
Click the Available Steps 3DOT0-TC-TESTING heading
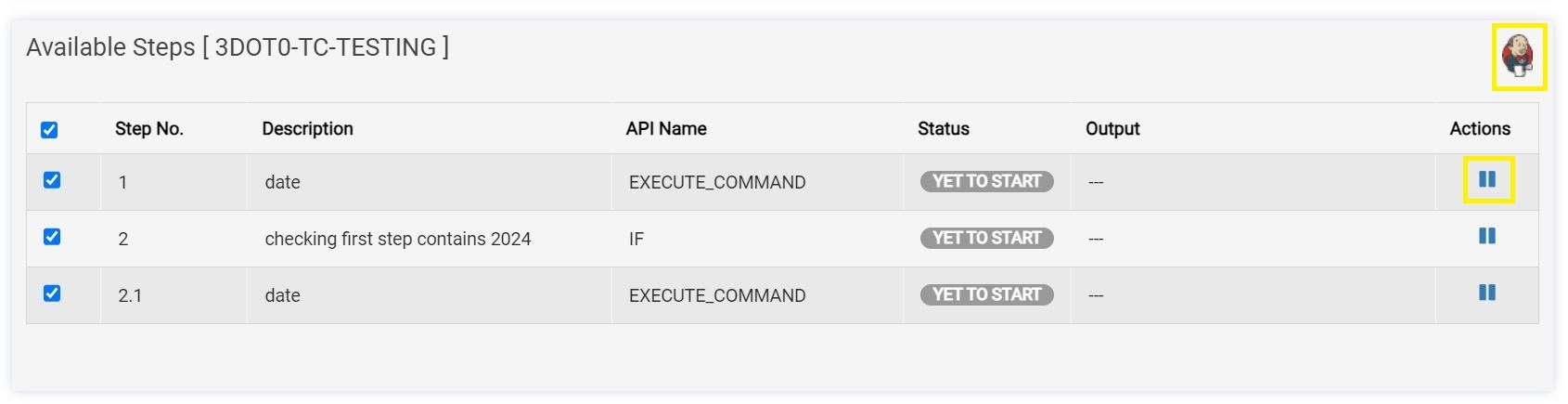[238, 47]
